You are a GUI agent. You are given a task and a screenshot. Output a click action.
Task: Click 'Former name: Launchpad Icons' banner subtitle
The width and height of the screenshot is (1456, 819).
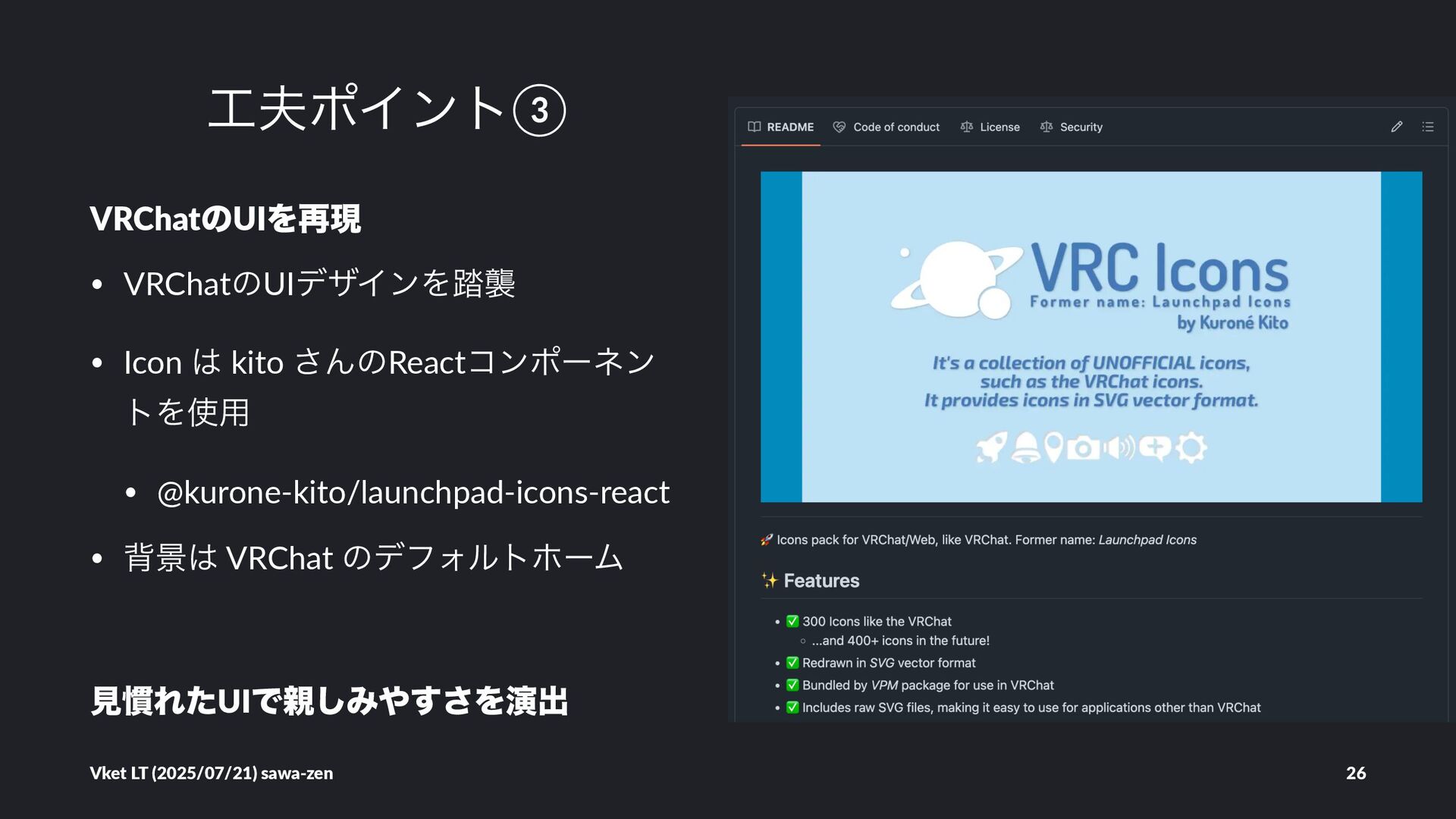[x=1160, y=302]
